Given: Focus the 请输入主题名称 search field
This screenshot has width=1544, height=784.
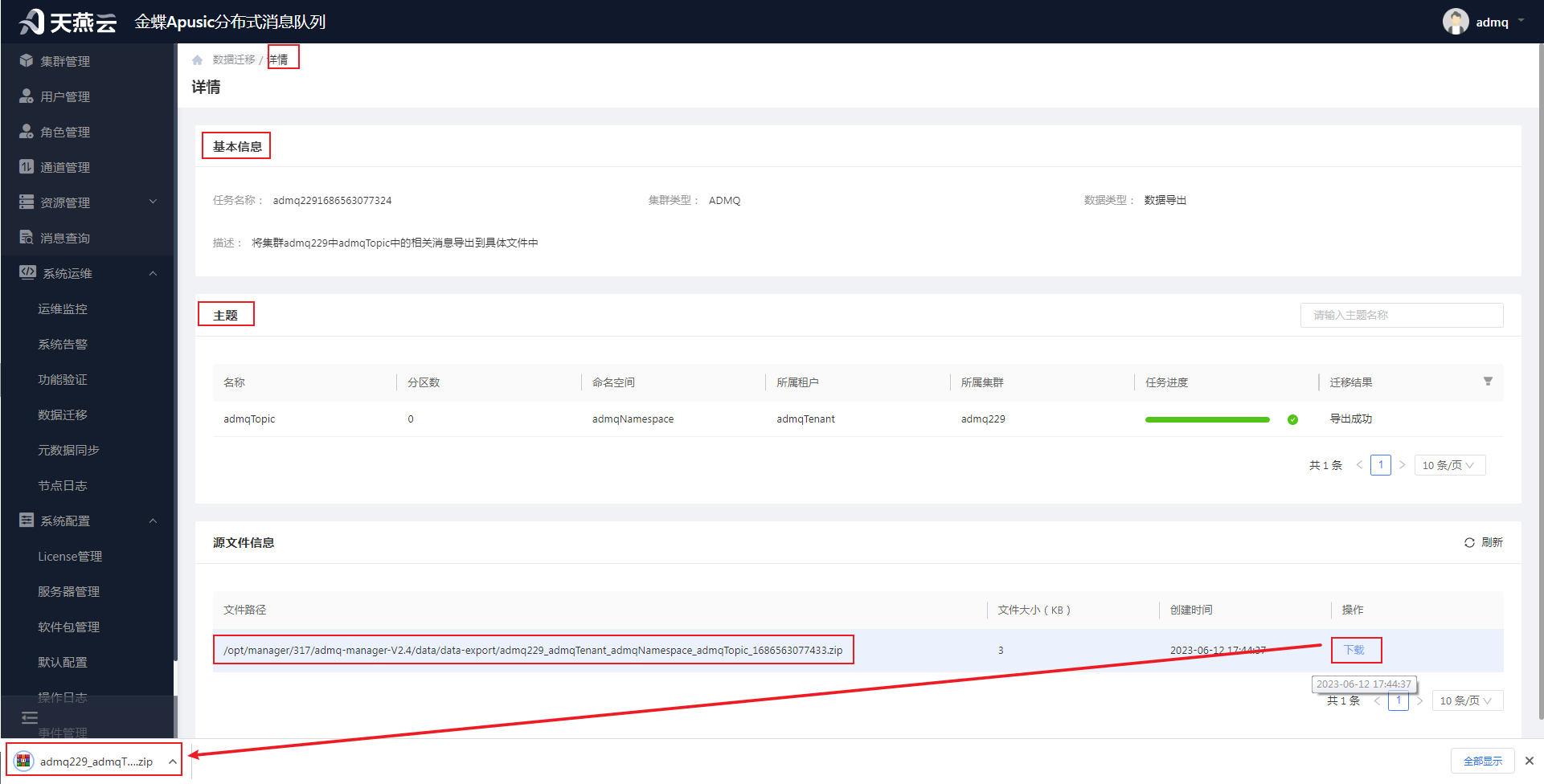Looking at the screenshot, I should coord(1402,315).
